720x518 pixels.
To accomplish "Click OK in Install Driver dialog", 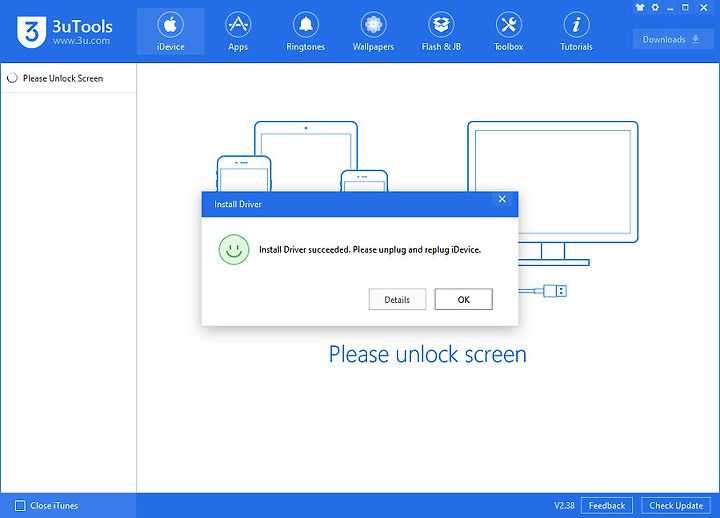I will coord(464,299).
